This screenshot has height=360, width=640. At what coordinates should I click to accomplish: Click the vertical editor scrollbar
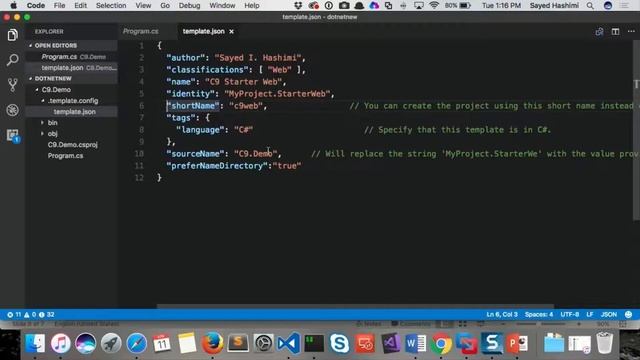637,131
